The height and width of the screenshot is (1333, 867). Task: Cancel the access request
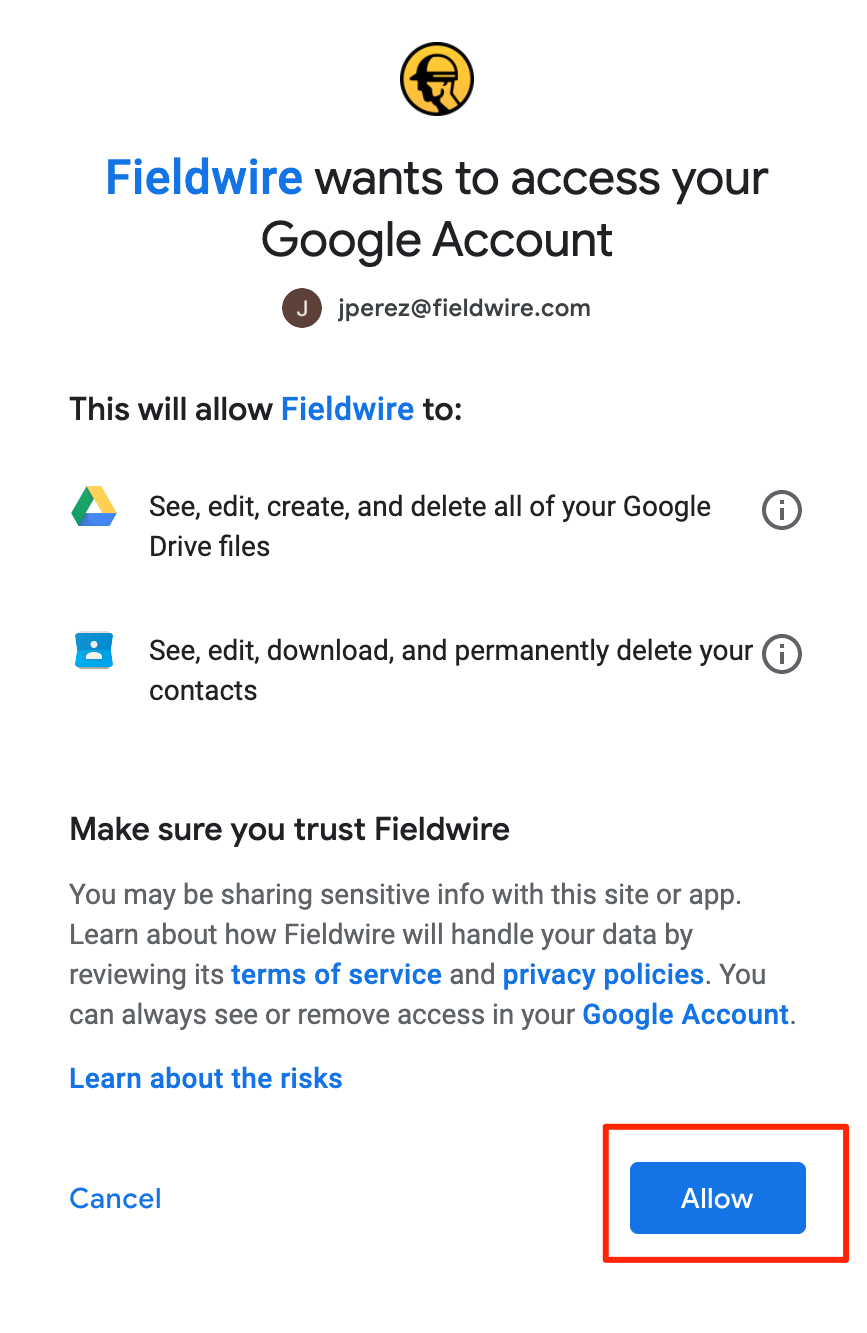click(x=115, y=1198)
